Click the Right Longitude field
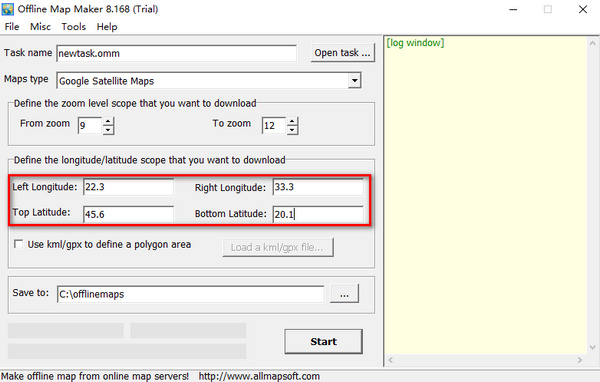 coord(318,187)
